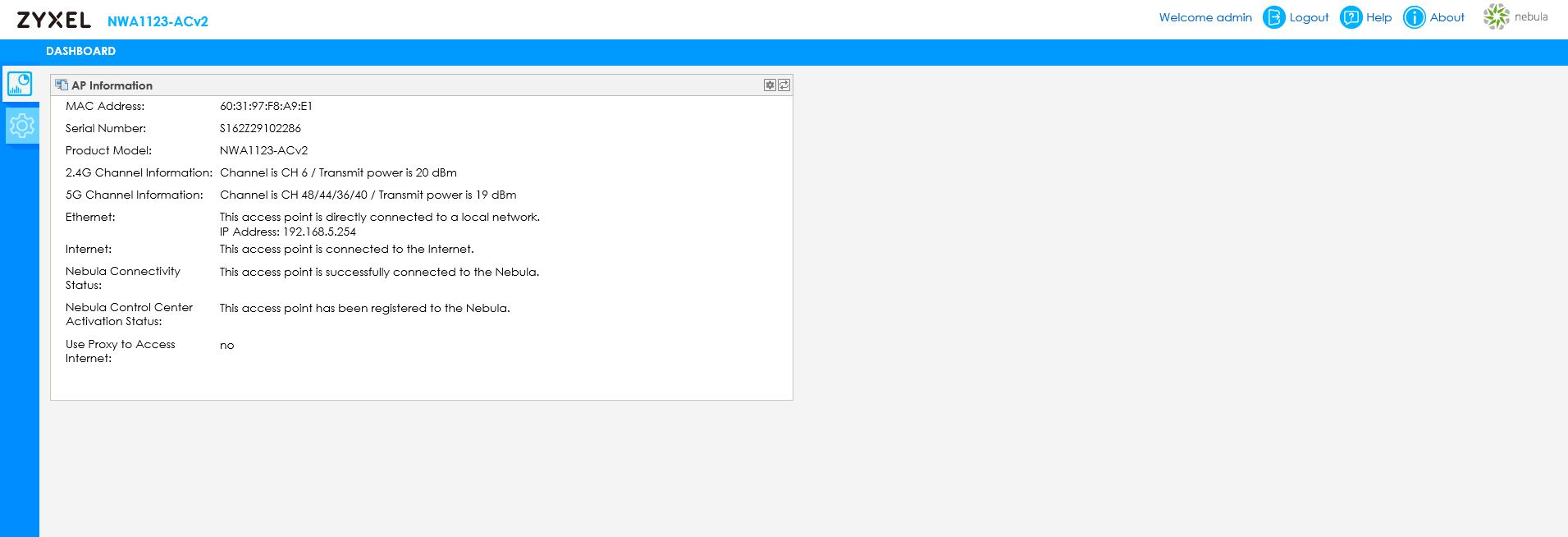This screenshot has width=1568, height=537.
Task: Click the Ethernet label
Action: point(90,217)
